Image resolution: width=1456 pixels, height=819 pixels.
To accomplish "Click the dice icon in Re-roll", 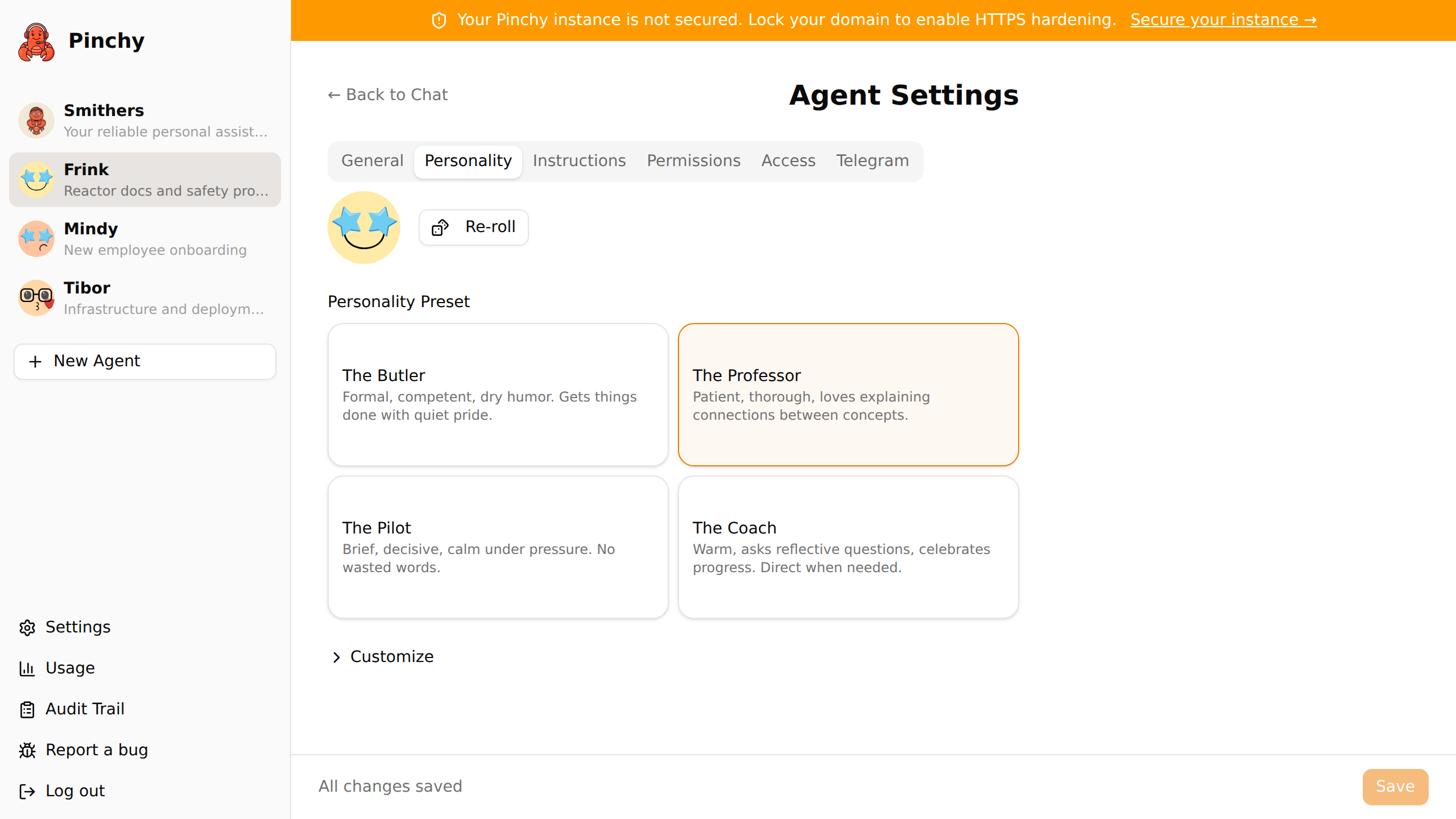I will tap(440, 227).
